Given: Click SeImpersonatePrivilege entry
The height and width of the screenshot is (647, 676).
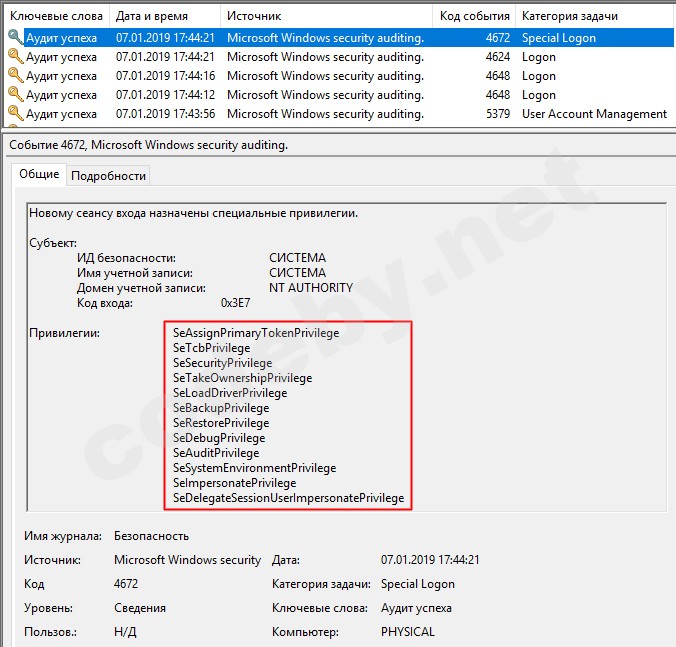Looking at the screenshot, I should 235,483.
